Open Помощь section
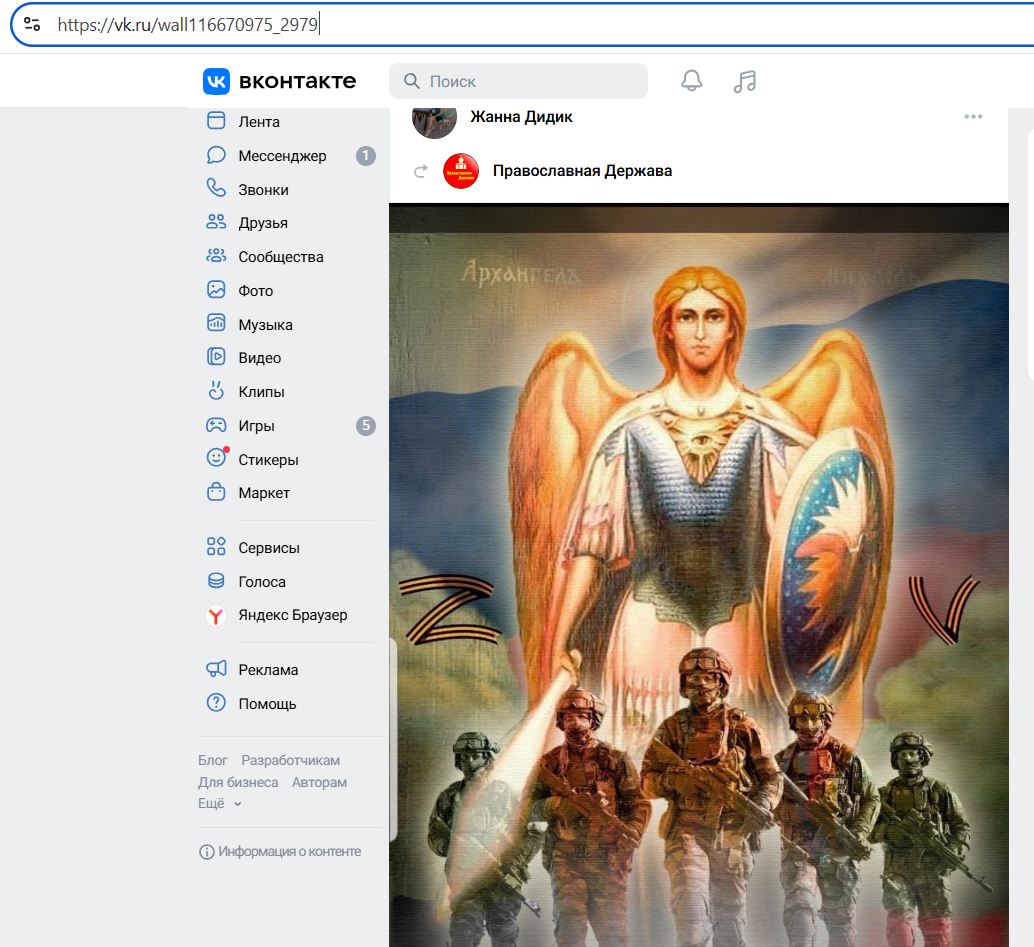 (x=267, y=704)
